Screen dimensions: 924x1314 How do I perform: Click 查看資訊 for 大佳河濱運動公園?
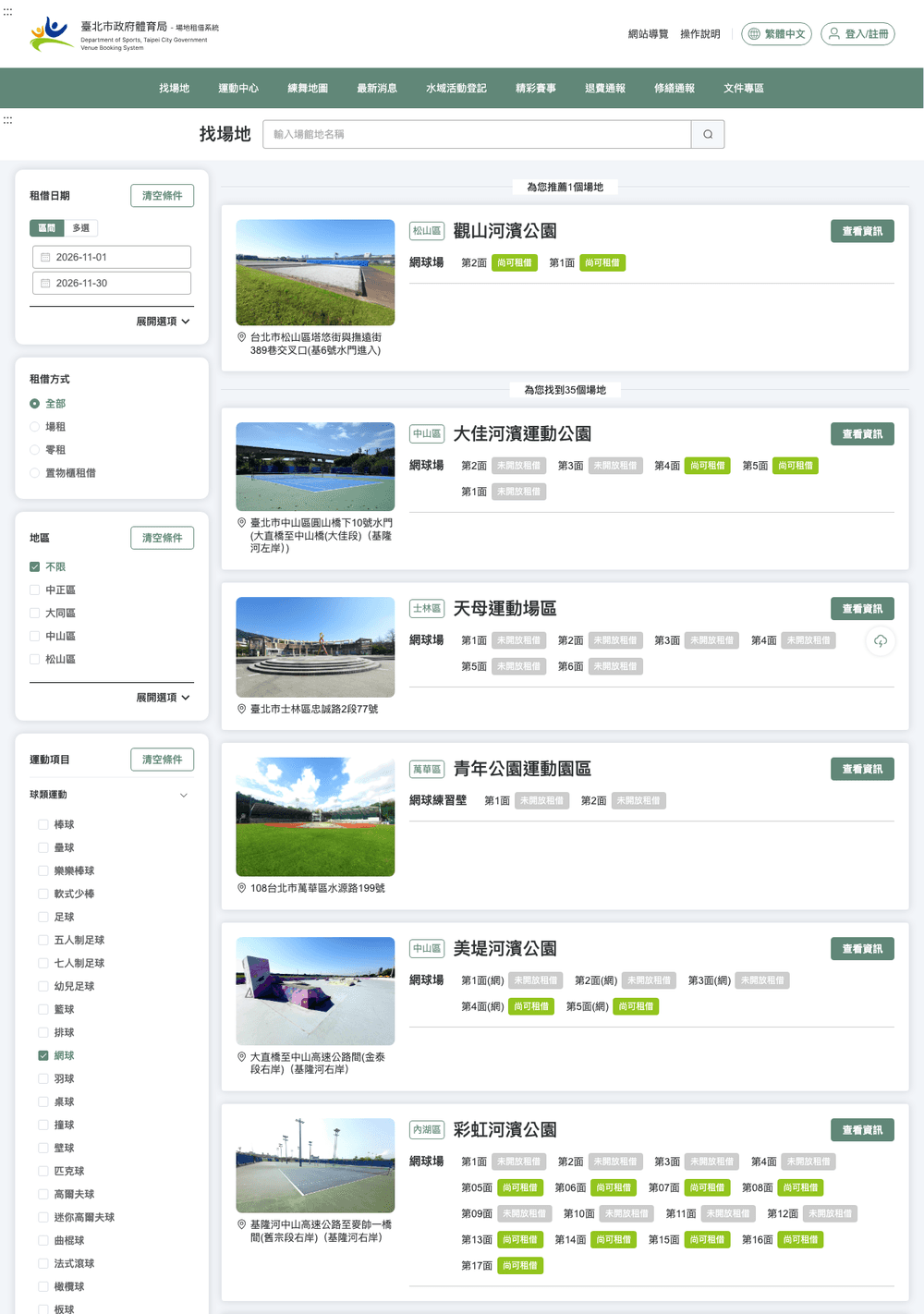point(862,434)
